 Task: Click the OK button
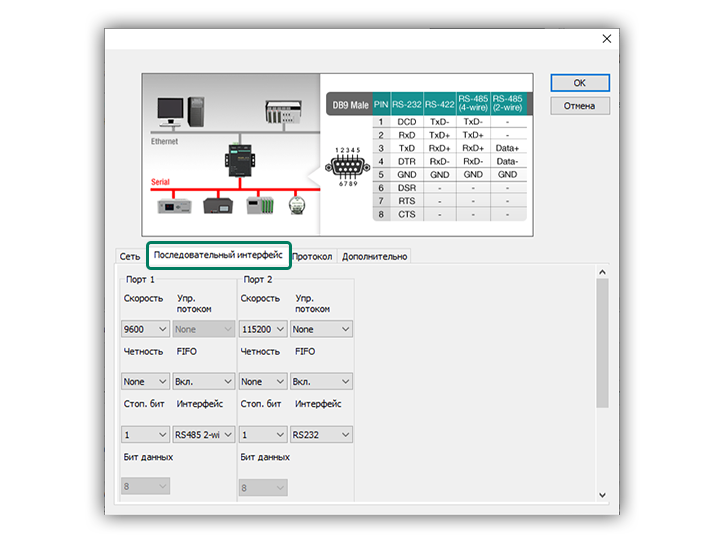(x=579, y=83)
